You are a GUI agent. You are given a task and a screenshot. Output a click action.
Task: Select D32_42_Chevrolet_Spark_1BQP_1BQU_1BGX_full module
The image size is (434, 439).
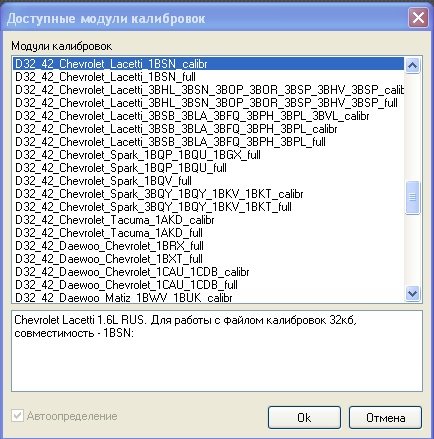(x=208, y=155)
